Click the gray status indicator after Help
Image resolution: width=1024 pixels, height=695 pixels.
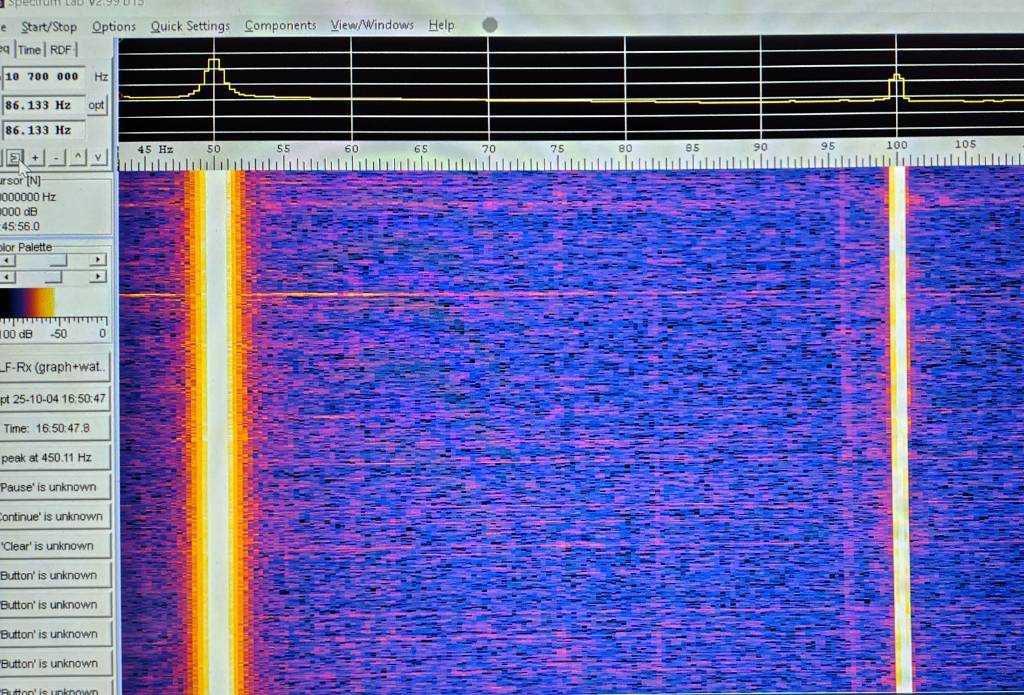[x=489, y=25]
